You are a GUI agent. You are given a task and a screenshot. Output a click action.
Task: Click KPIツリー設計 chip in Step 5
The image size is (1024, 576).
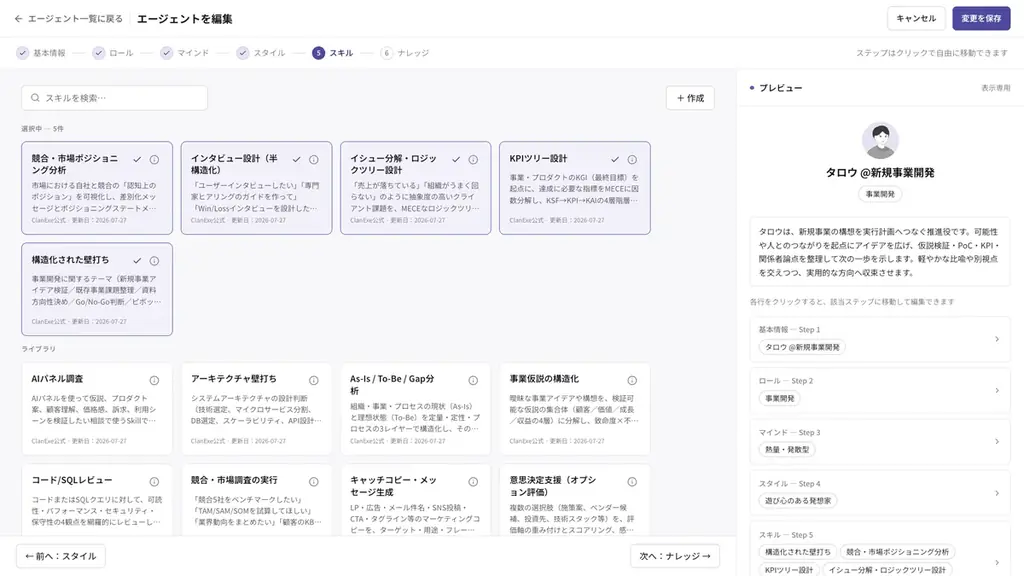tap(789, 570)
